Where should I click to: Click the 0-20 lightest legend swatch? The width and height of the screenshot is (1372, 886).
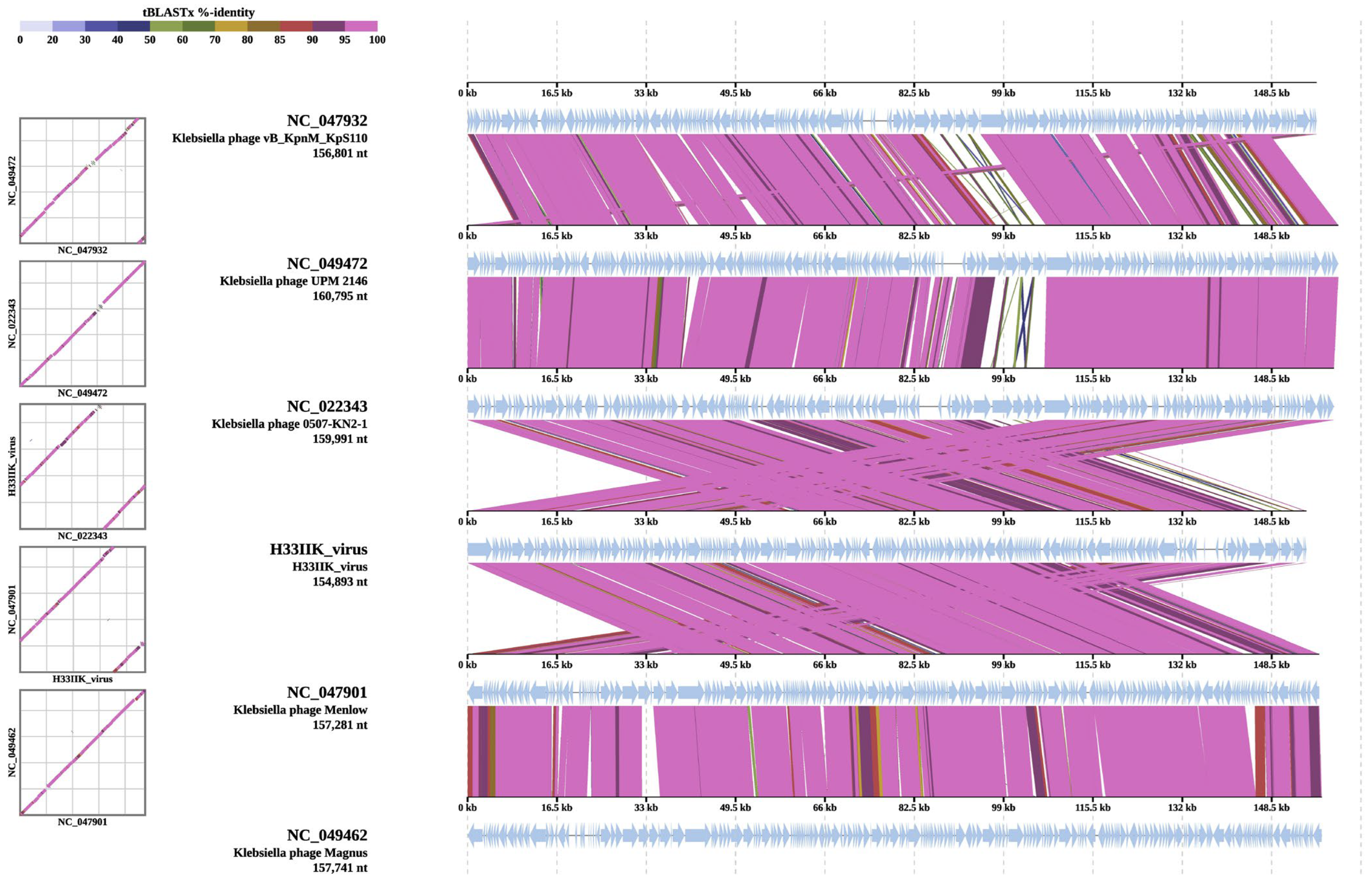[x=36, y=26]
